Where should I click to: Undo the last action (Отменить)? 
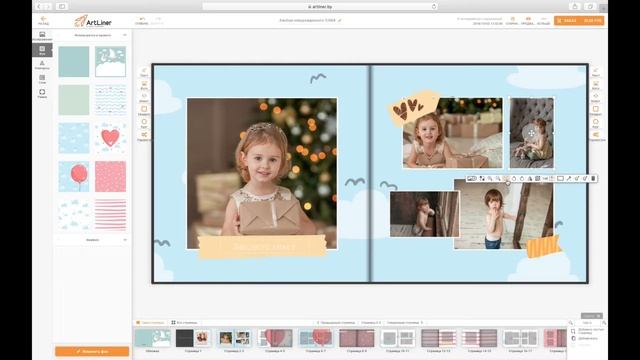pyautogui.click(x=142, y=21)
